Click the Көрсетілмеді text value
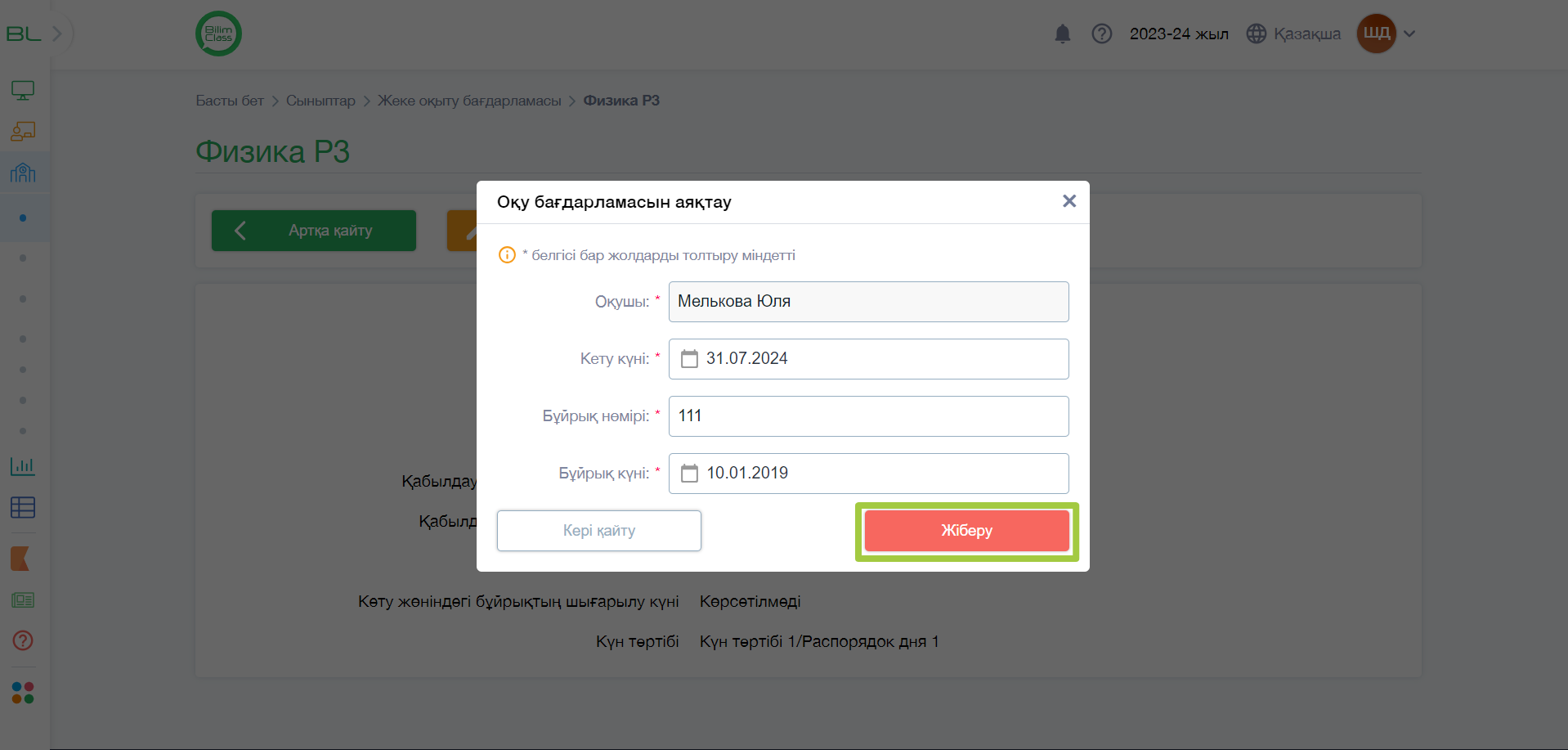Screen dimensions: 1568x750 pyautogui.click(x=750, y=602)
